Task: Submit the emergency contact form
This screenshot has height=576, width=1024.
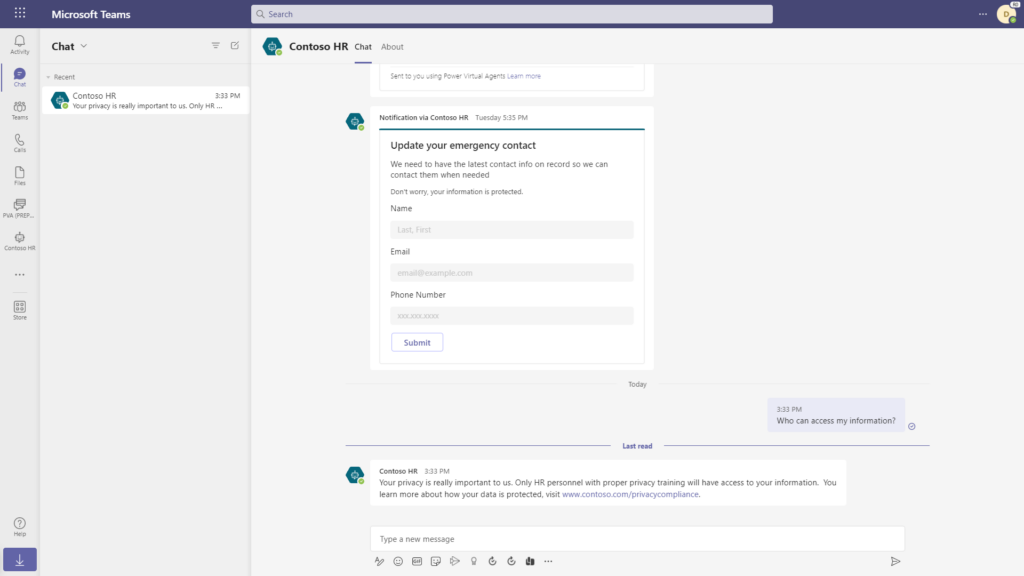Action: [x=417, y=342]
